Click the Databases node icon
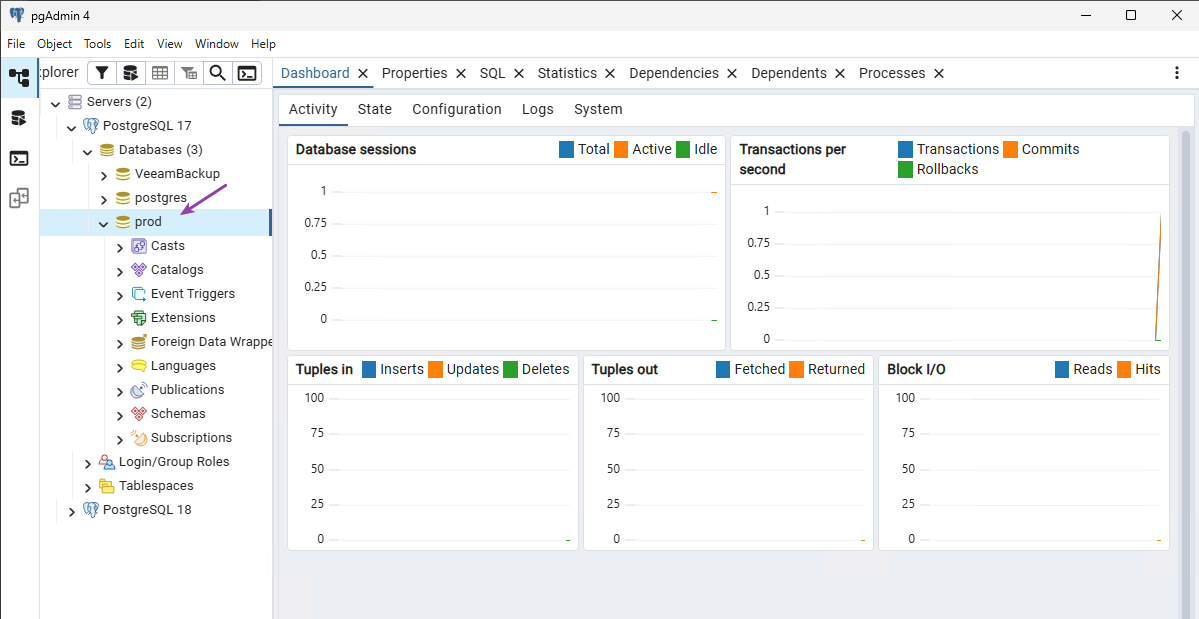Viewport: 1199px width, 619px height. [106, 150]
